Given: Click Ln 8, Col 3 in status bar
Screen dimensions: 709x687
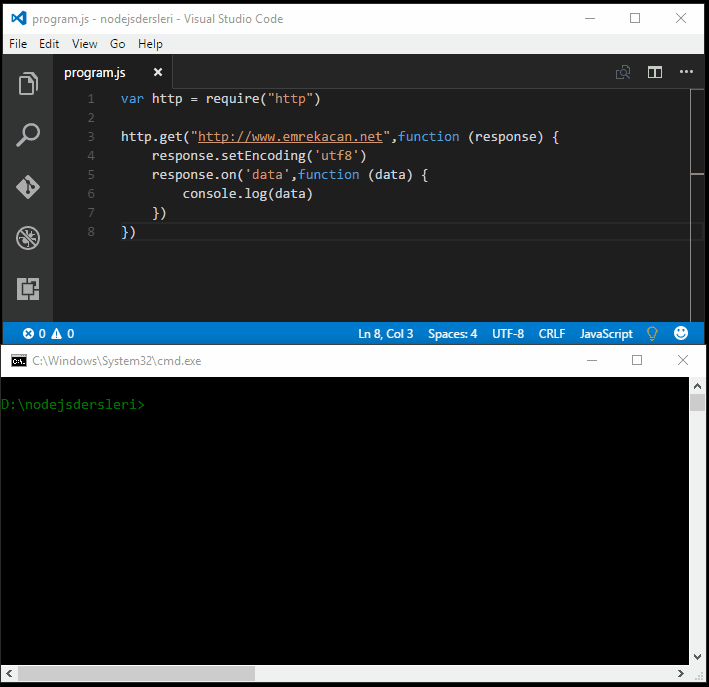Looking at the screenshot, I should point(386,334).
